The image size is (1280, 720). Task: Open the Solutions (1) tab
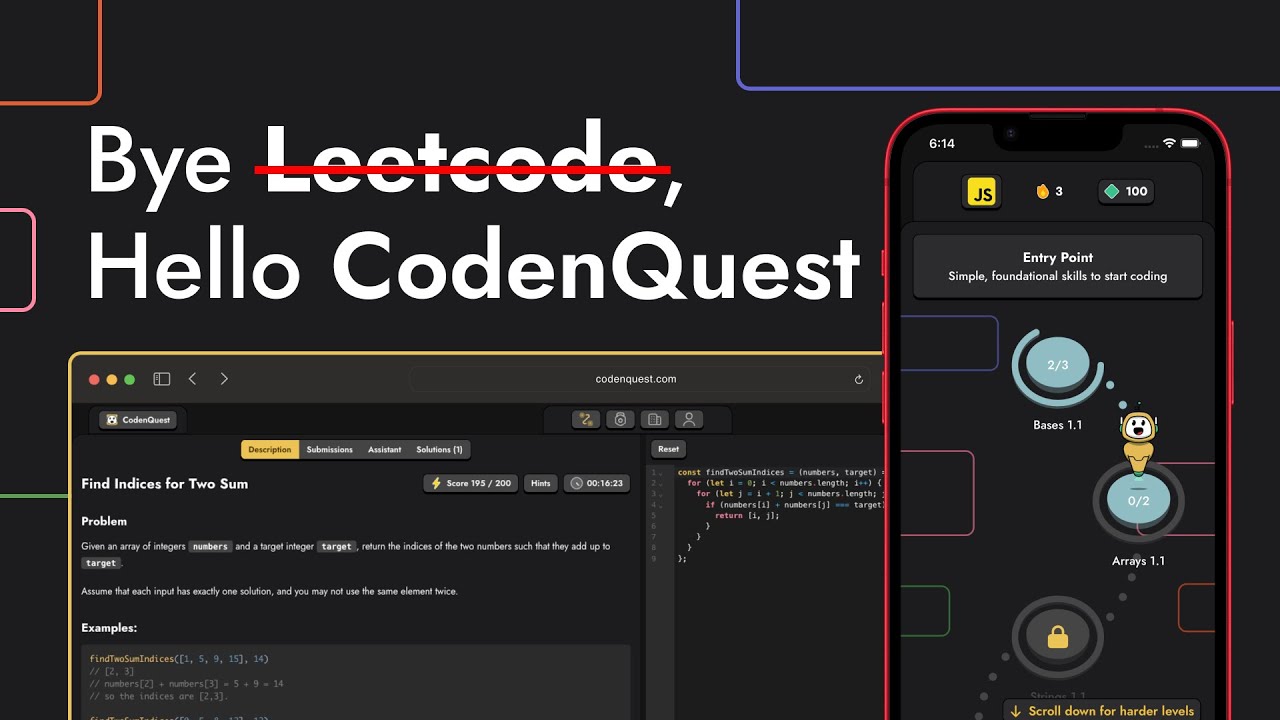pos(440,450)
